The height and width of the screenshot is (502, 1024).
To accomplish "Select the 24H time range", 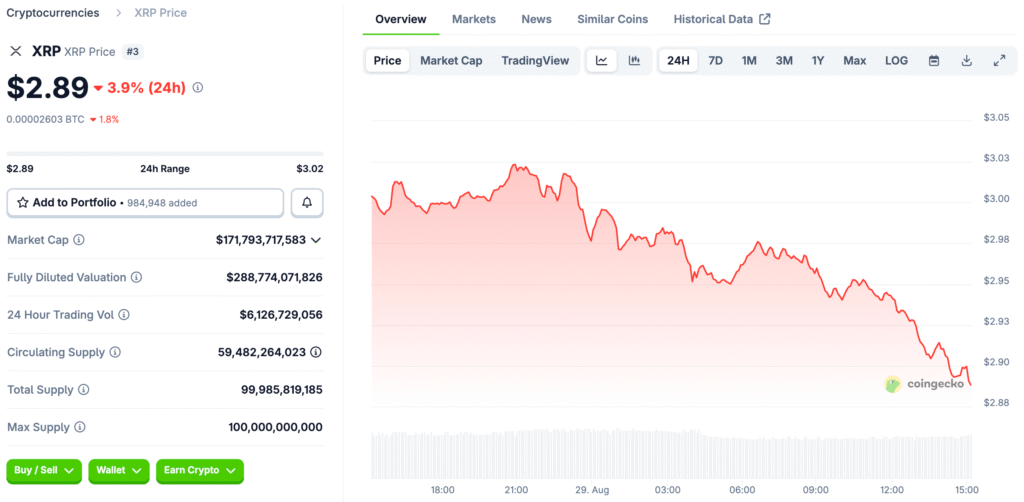I will pyautogui.click(x=679, y=61).
